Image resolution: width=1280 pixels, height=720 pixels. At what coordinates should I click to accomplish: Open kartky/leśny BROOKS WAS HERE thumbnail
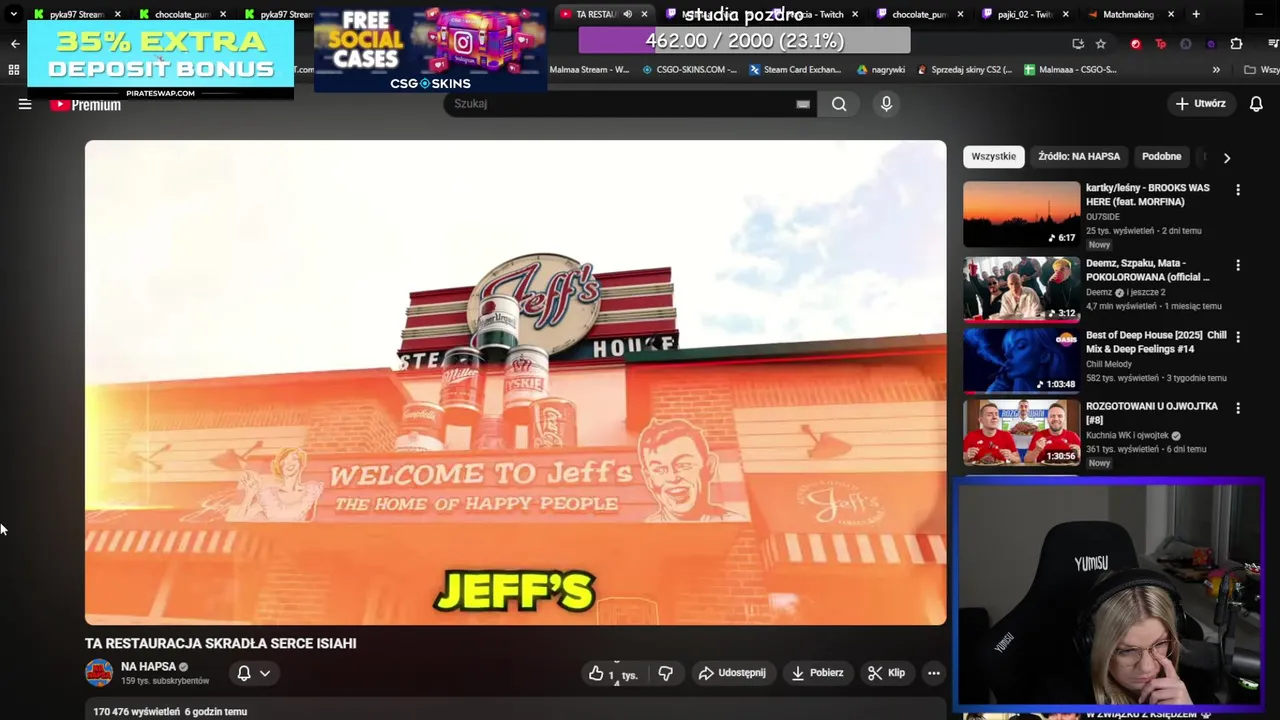point(1021,214)
